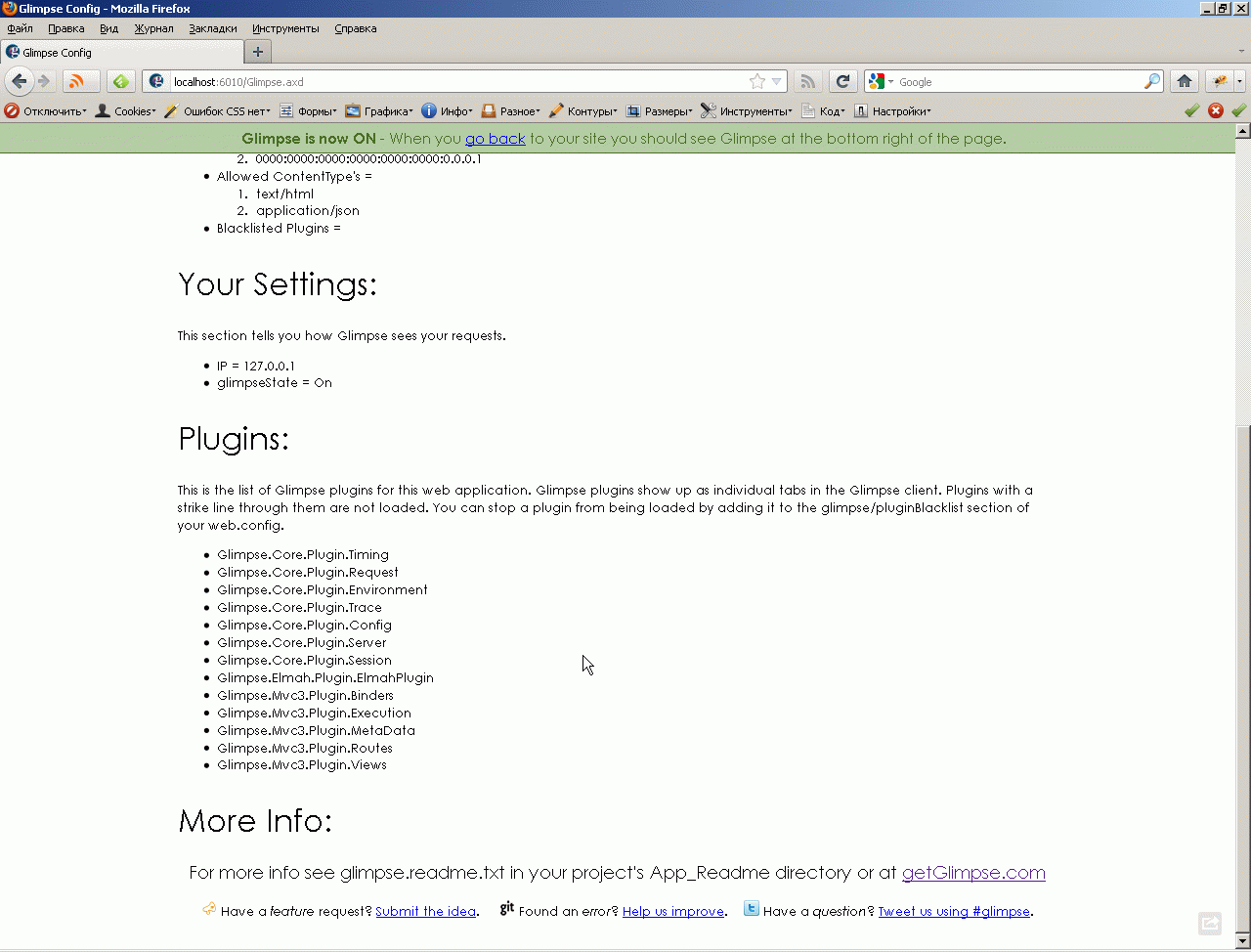Click the 'IP = 127.0.0.1' setting text
1251x952 pixels.
pyautogui.click(x=256, y=366)
